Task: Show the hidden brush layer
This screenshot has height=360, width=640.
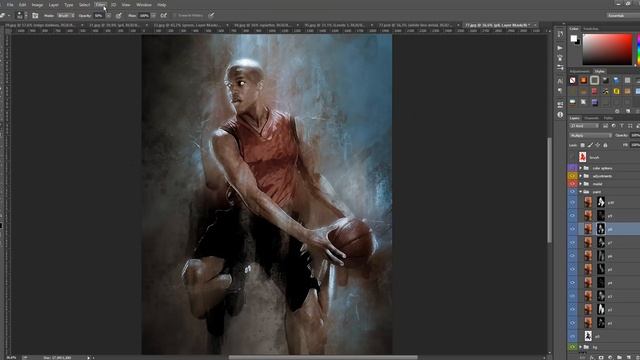Action: click(572, 157)
